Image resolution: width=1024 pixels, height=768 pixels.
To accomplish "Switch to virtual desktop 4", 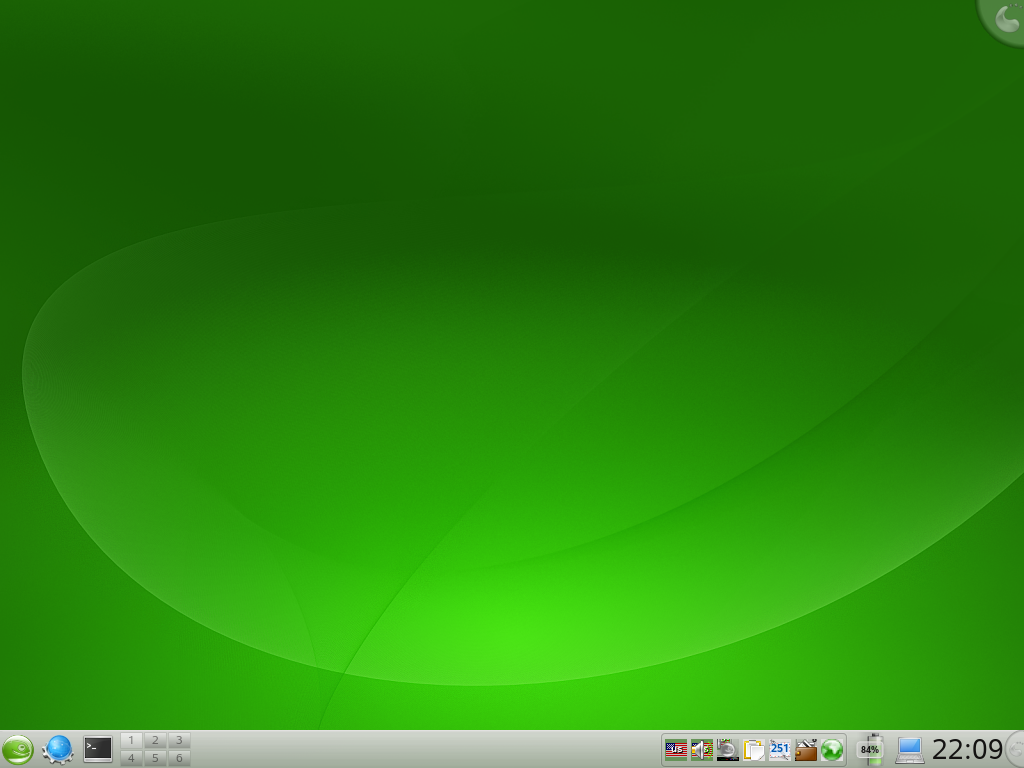I will click(x=131, y=758).
